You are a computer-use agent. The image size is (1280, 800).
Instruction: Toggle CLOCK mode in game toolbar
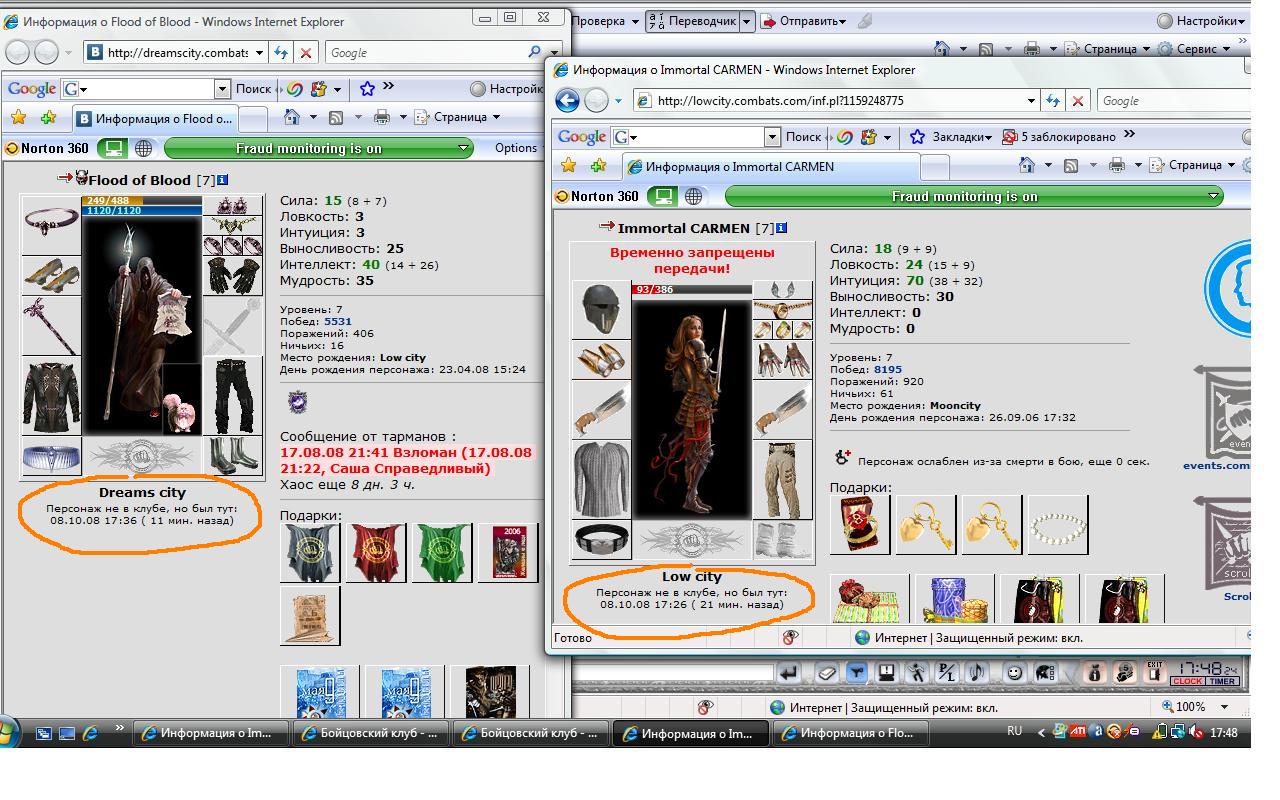click(x=1188, y=681)
